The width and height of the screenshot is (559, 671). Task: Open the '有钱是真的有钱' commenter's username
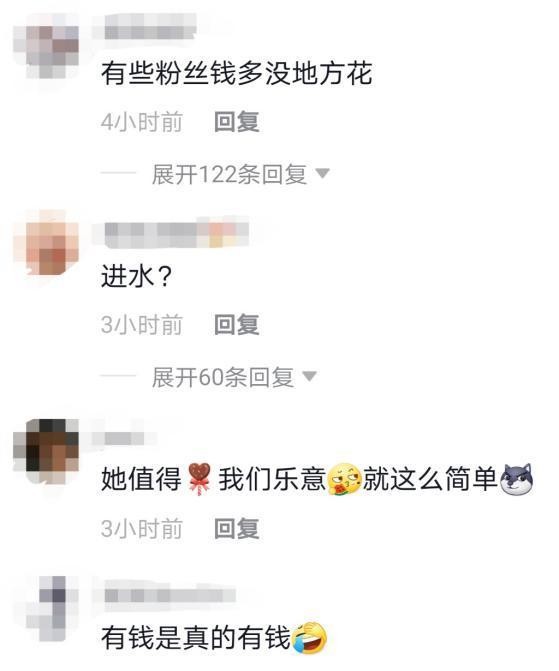[170, 595]
